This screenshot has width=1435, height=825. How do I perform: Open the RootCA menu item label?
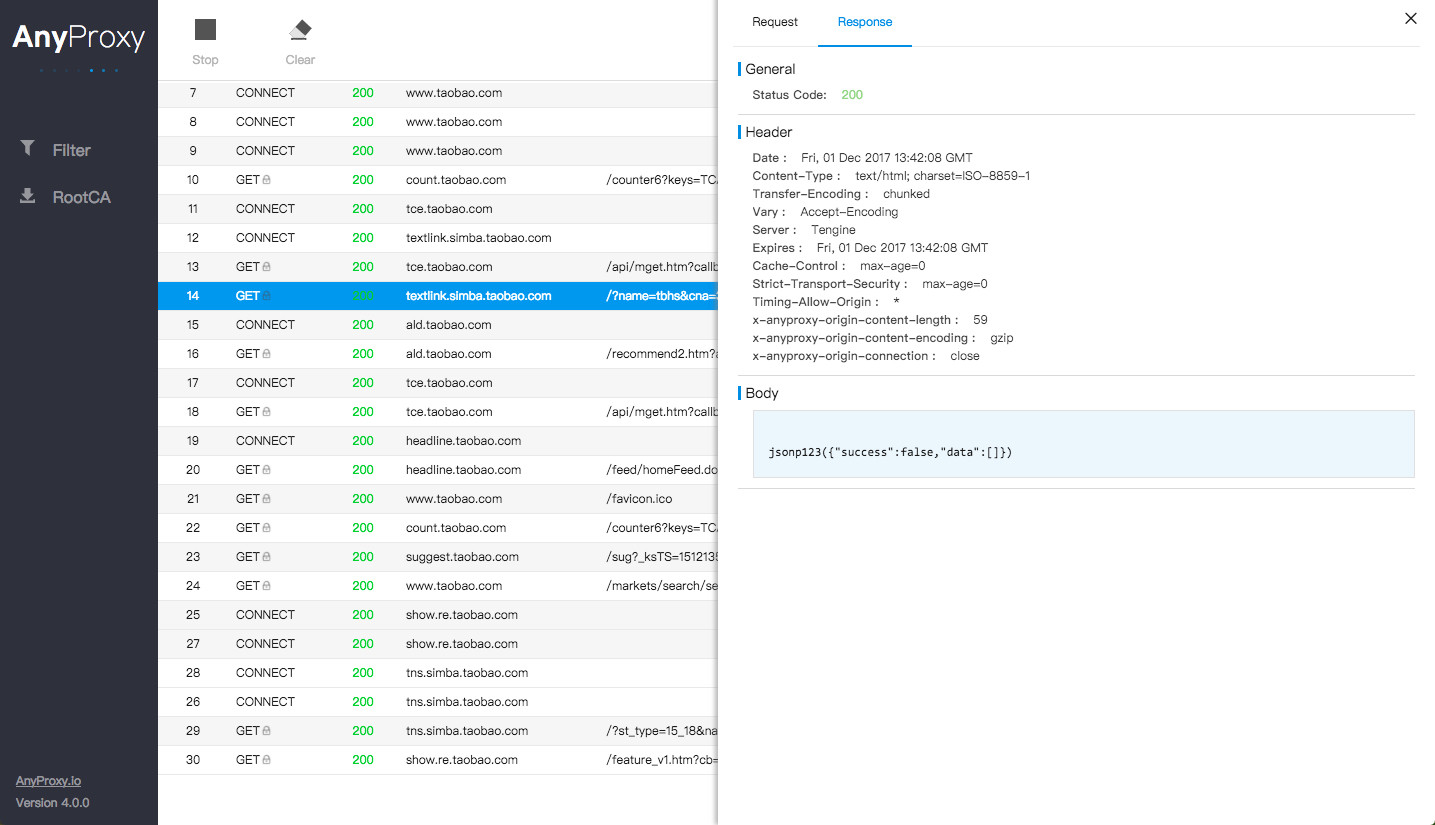point(81,197)
